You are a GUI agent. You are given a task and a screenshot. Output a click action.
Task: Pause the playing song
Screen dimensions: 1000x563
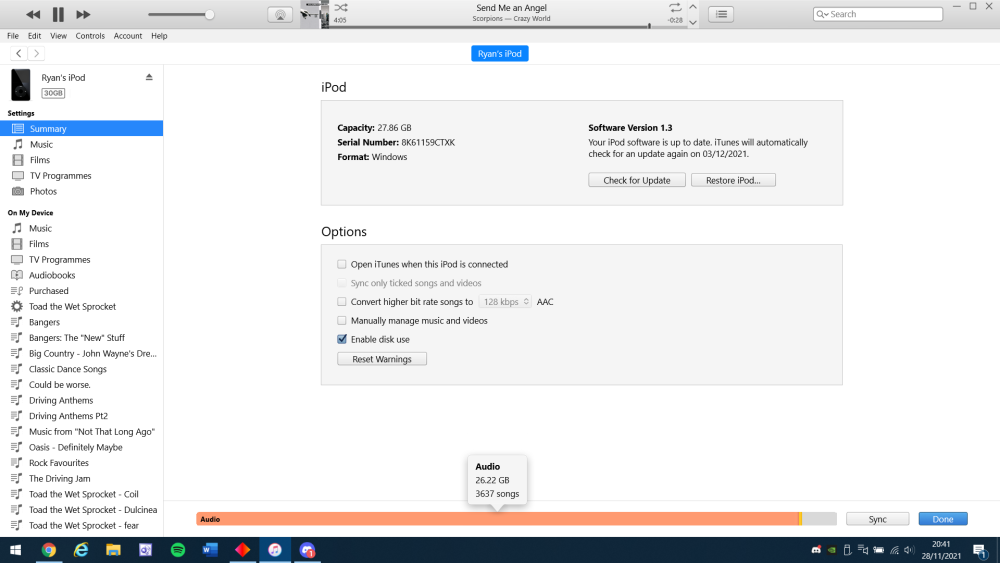58,14
